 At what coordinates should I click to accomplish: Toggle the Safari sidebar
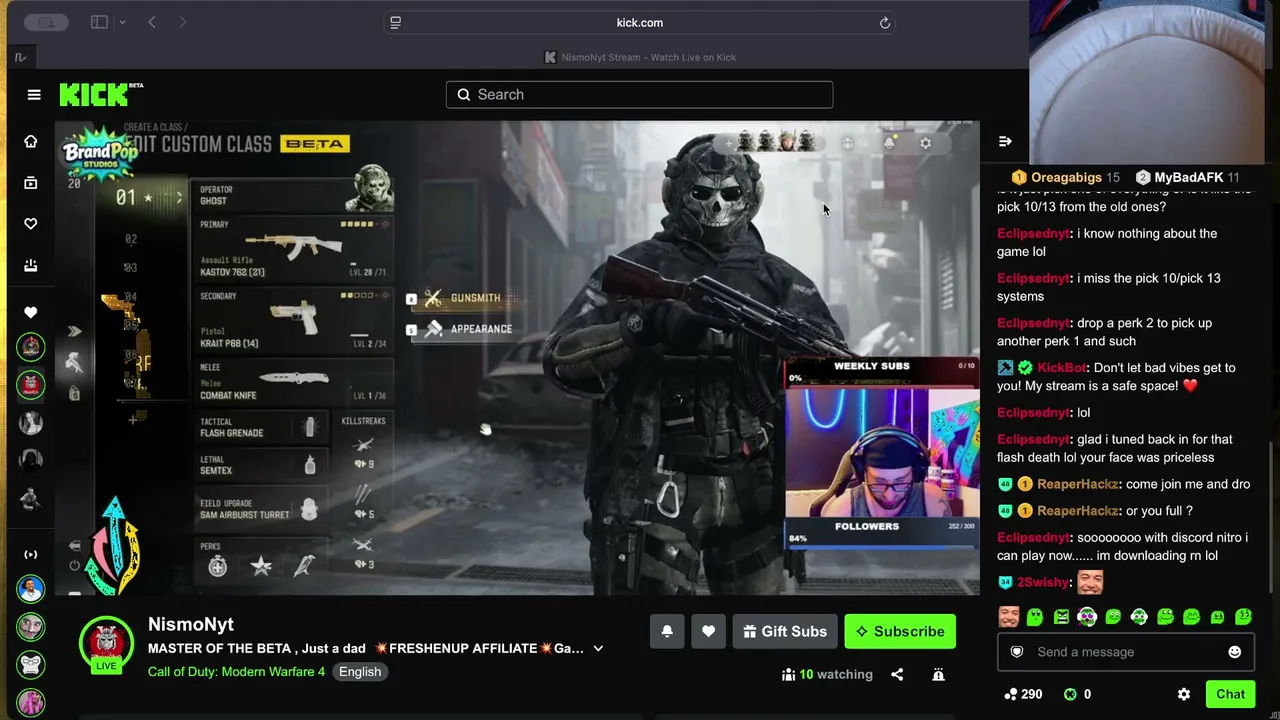pos(99,22)
